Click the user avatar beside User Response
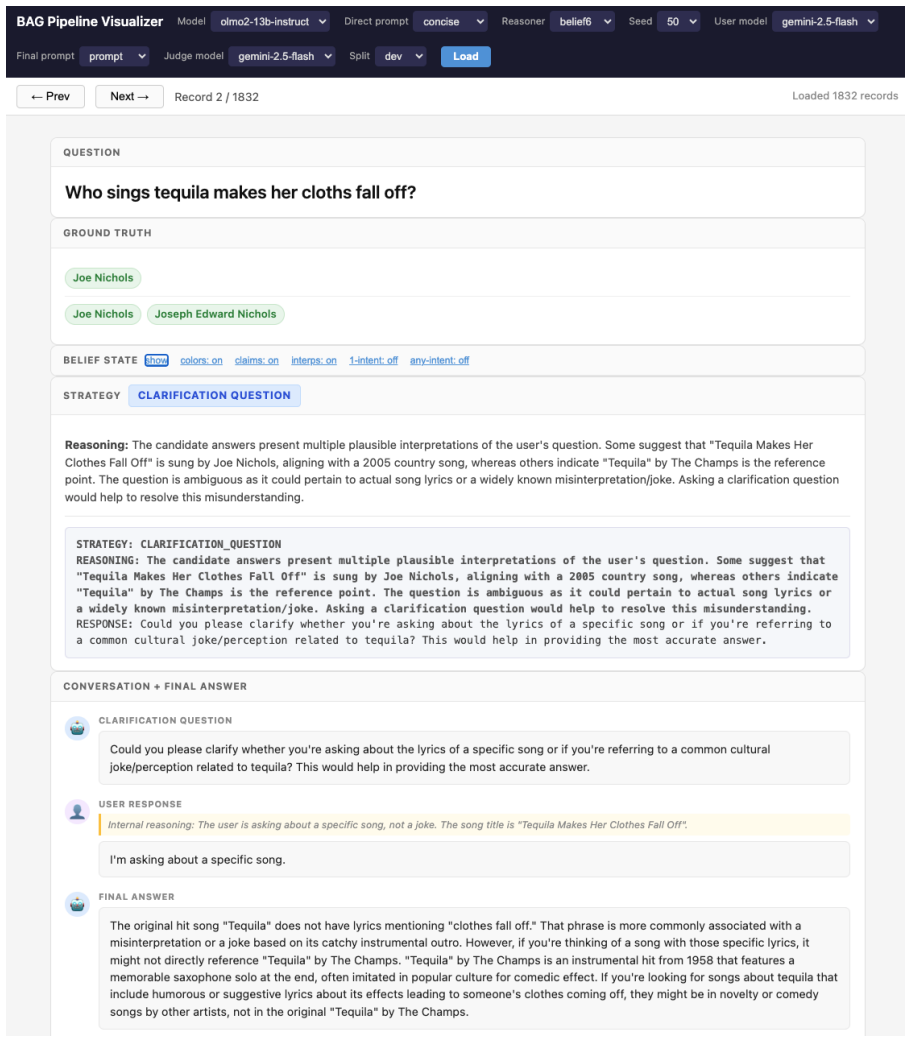 77,811
